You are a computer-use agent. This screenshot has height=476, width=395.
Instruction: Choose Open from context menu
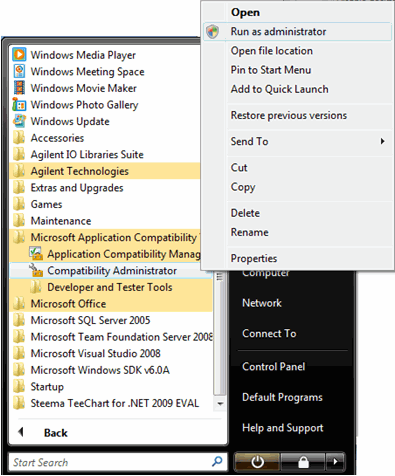[245, 12]
